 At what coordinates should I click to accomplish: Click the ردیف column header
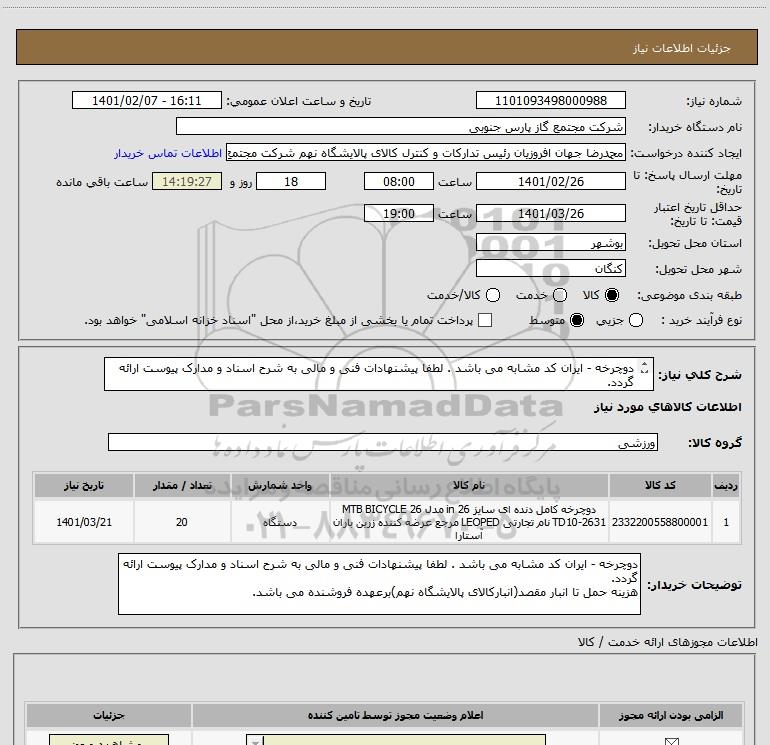click(x=726, y=485)
